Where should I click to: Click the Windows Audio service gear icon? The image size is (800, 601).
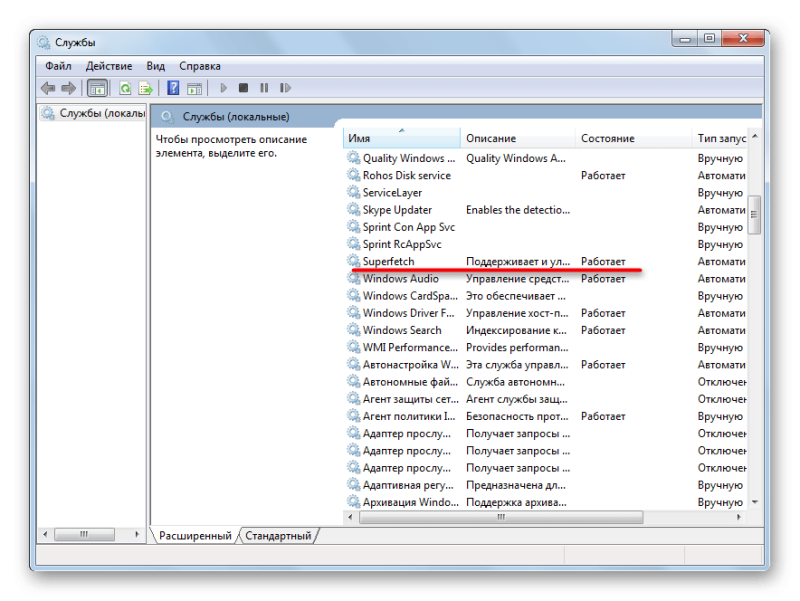click(354, 278)
